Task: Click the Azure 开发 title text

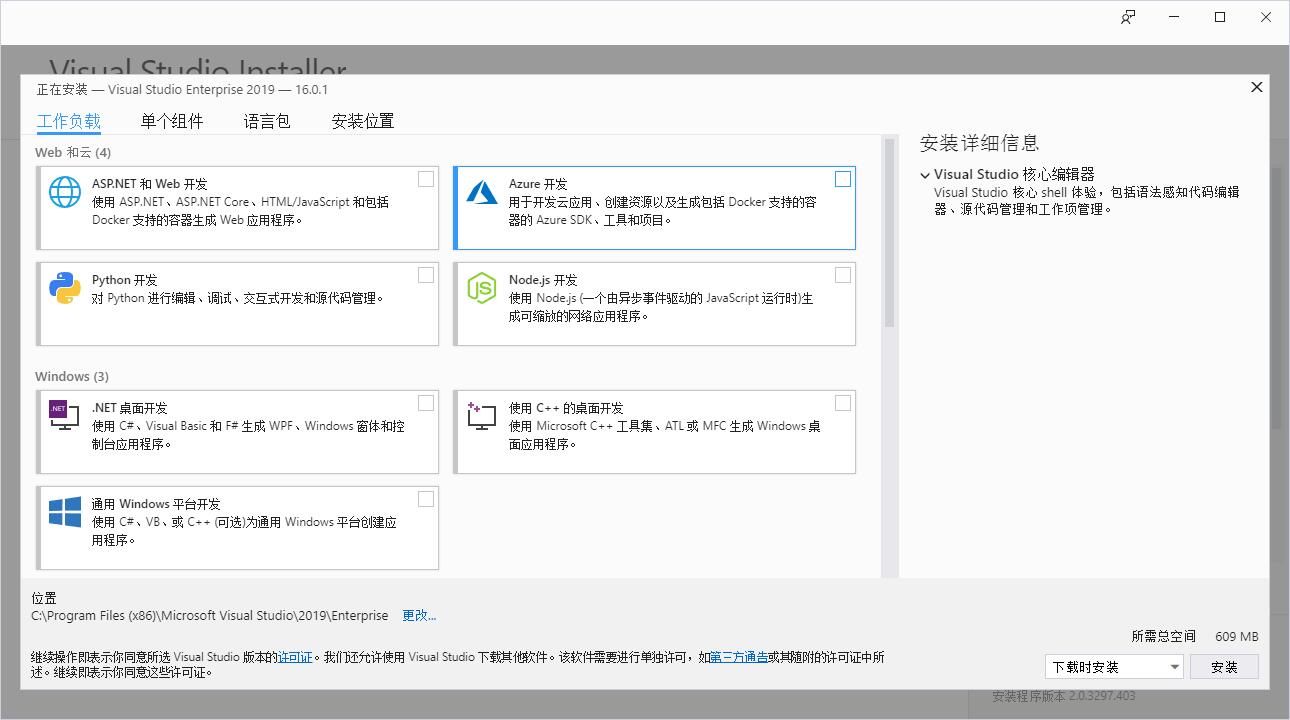Action: coord(538,184)
